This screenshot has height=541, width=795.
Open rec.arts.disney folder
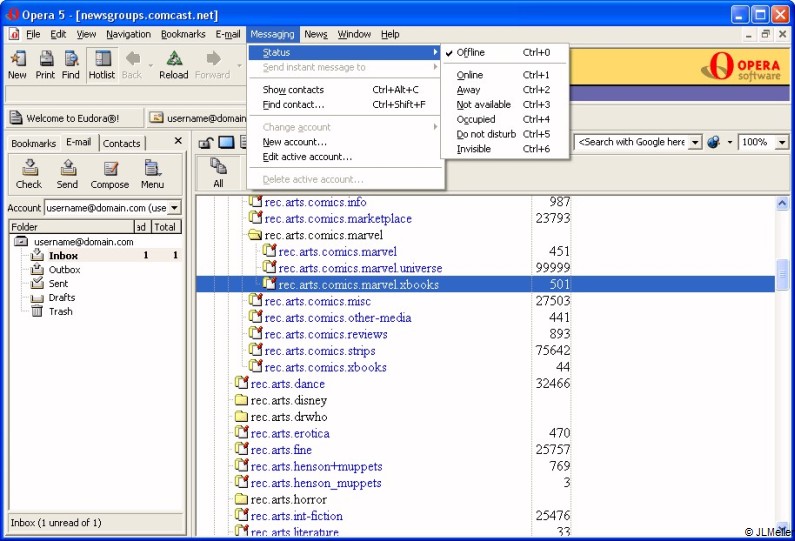click(x=288, y=401)
